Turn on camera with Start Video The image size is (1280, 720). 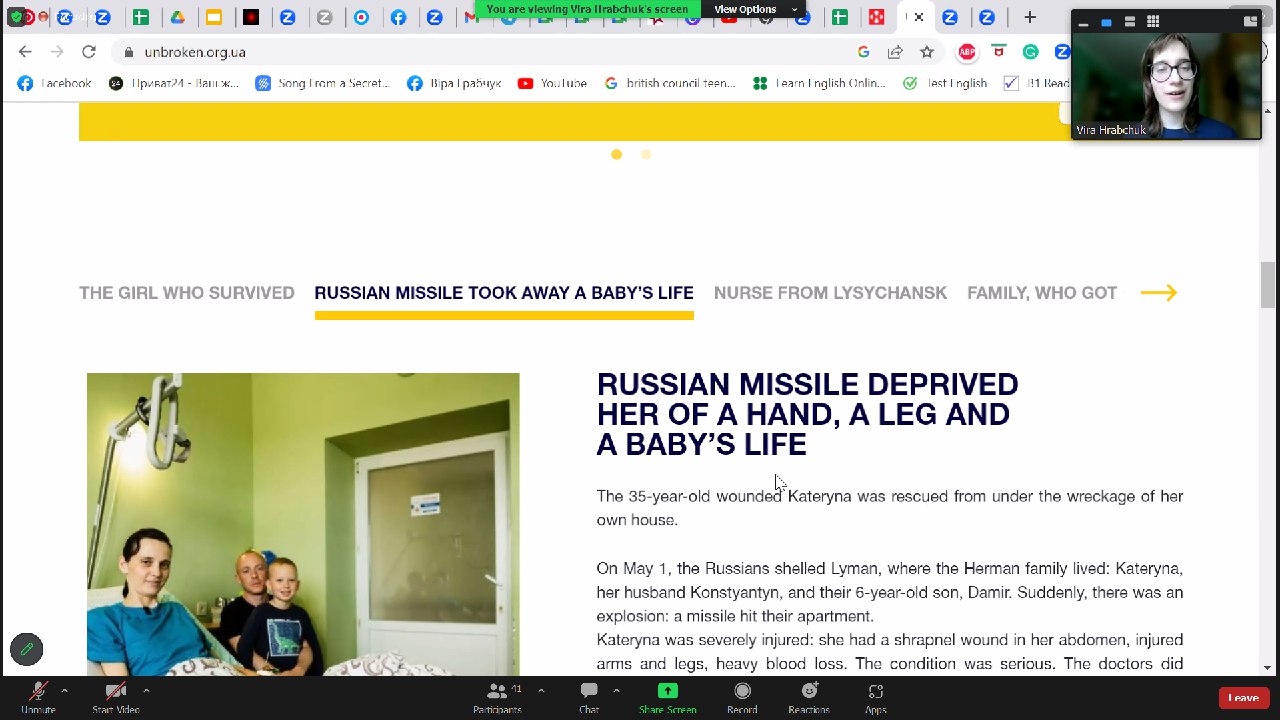click(x=116, y=697)
